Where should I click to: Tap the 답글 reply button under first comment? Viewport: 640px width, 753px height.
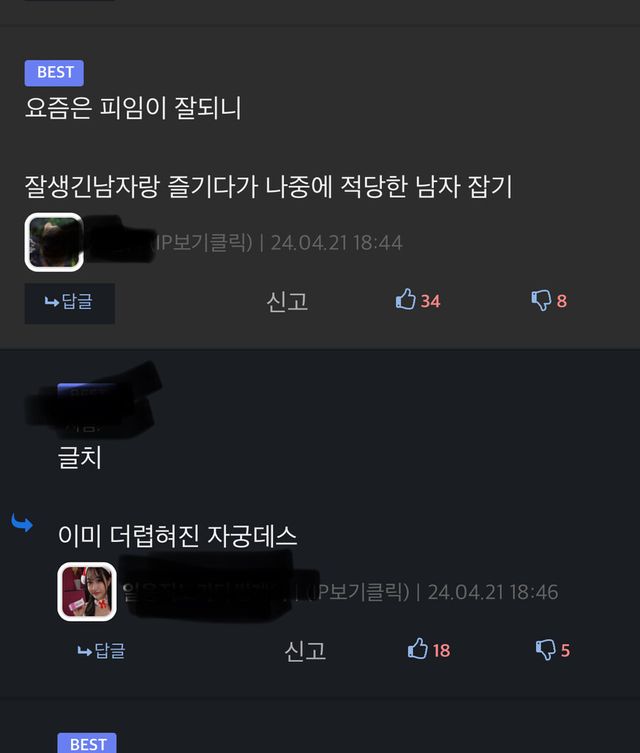pyautogui.click(x=69, y=303)
